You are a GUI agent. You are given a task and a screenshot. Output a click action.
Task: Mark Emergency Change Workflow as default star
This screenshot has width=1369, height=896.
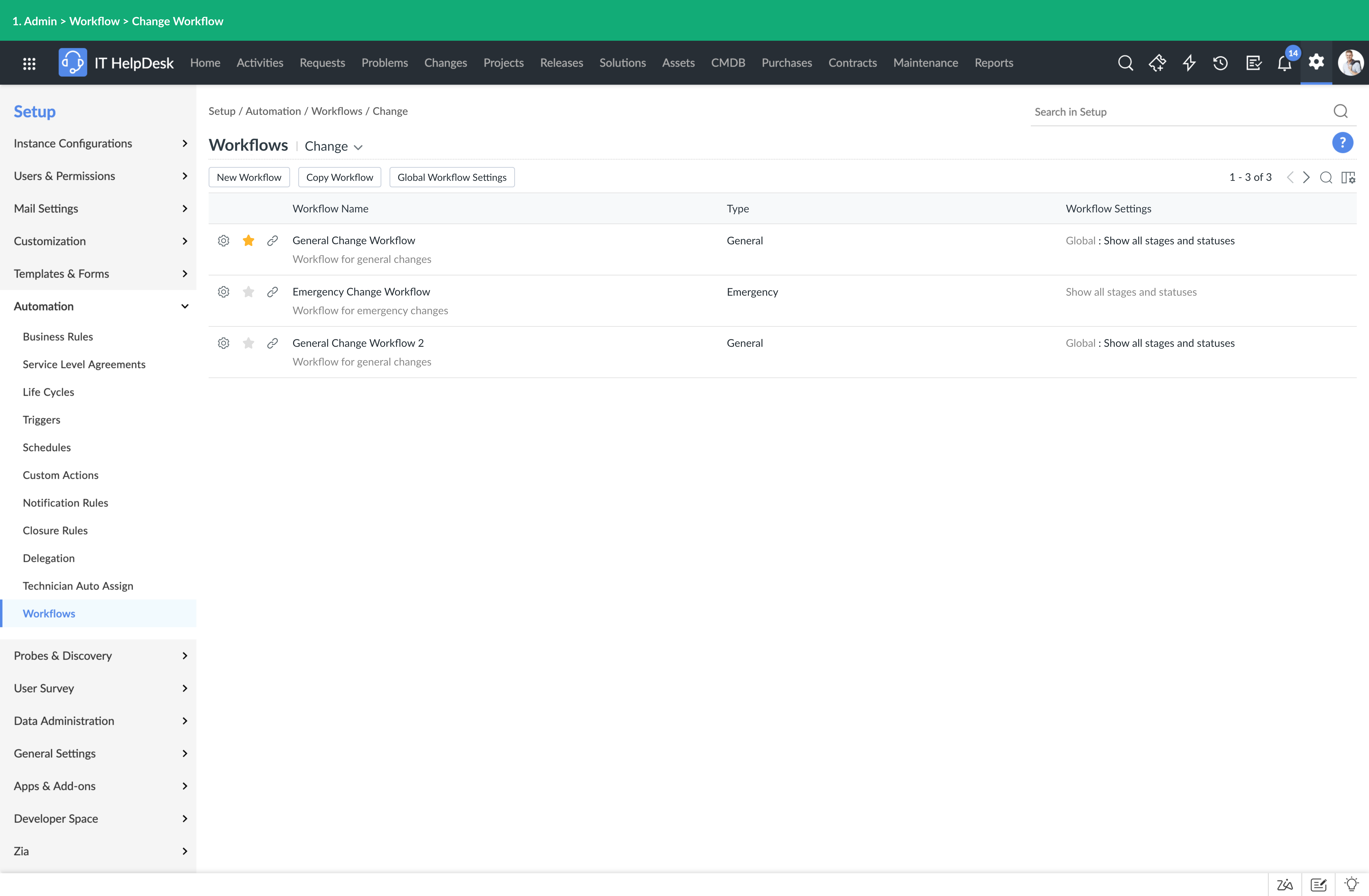point(249,292)
